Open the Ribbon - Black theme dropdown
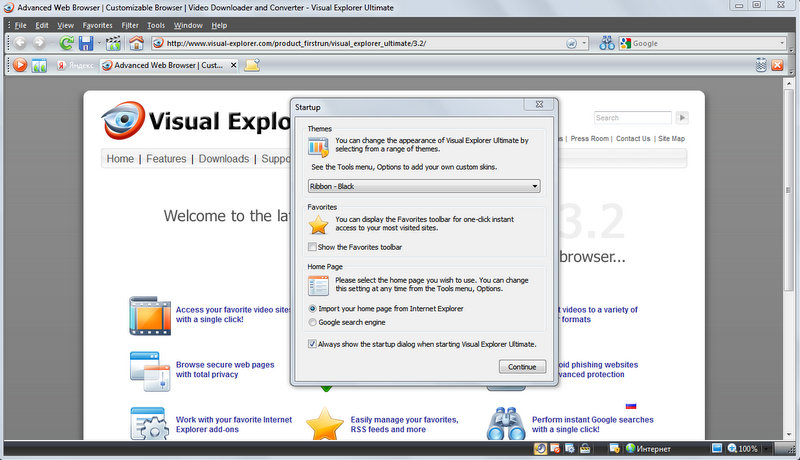Screen dimensions: 800x460 tap(424, 186)
